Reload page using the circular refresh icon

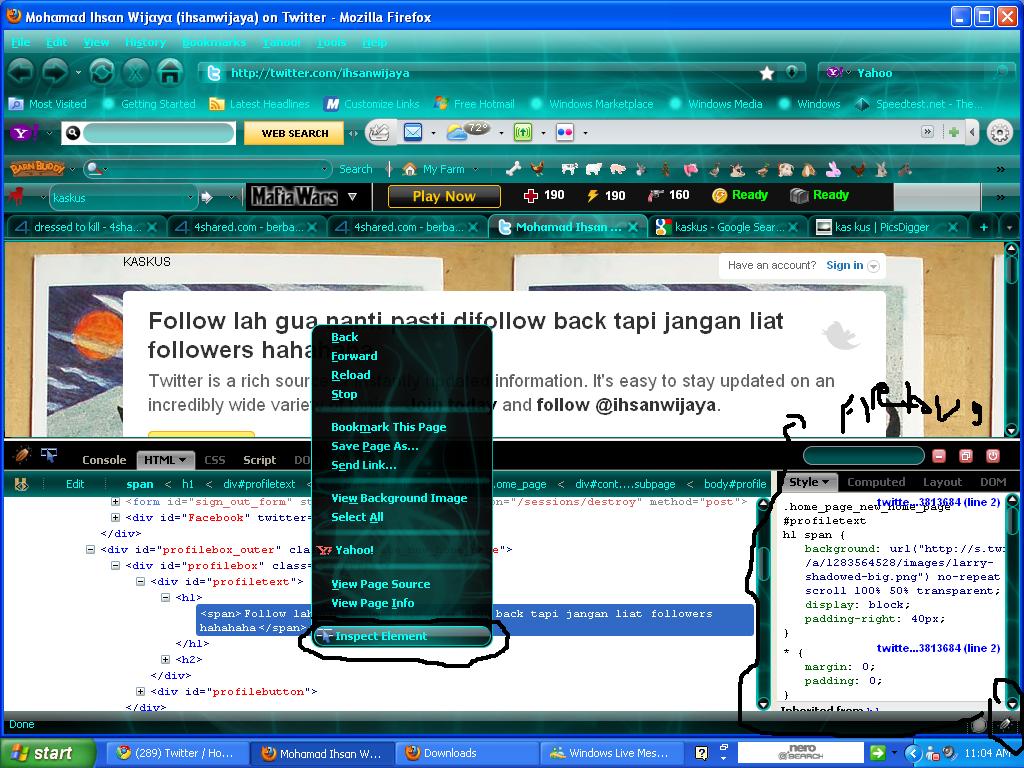coord(101,71)
